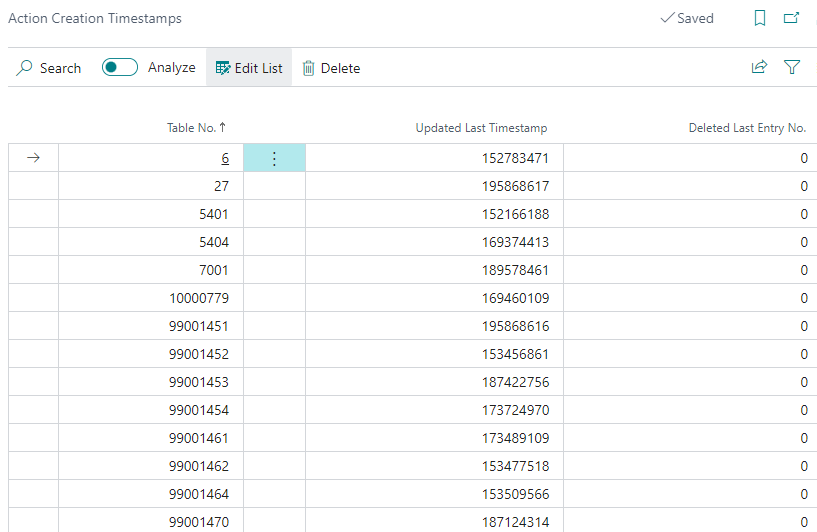Click the bookmark icon
This screenshot has width=817, height=532.
pos(760,18)
